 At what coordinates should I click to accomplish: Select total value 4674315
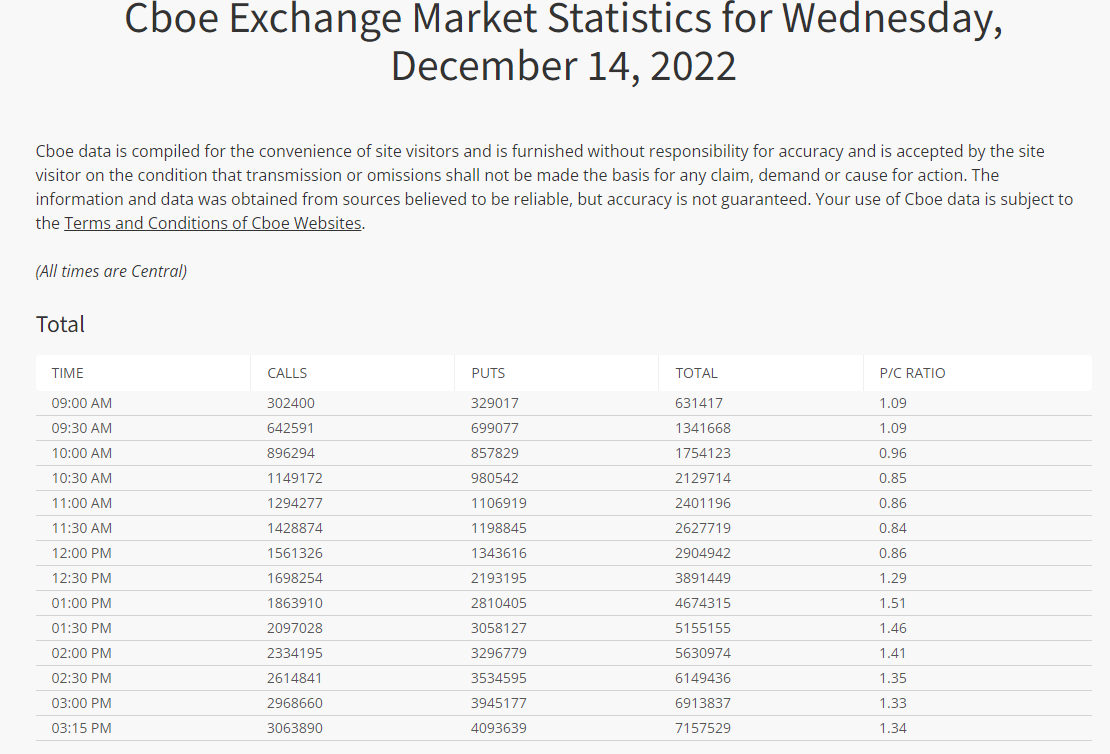coord(703,603)
